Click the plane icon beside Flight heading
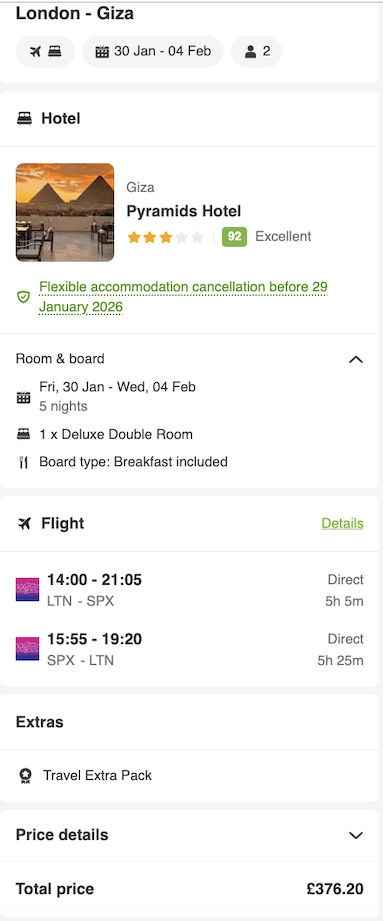The width and height of the screenshot is (383, 921). (24, 523)
